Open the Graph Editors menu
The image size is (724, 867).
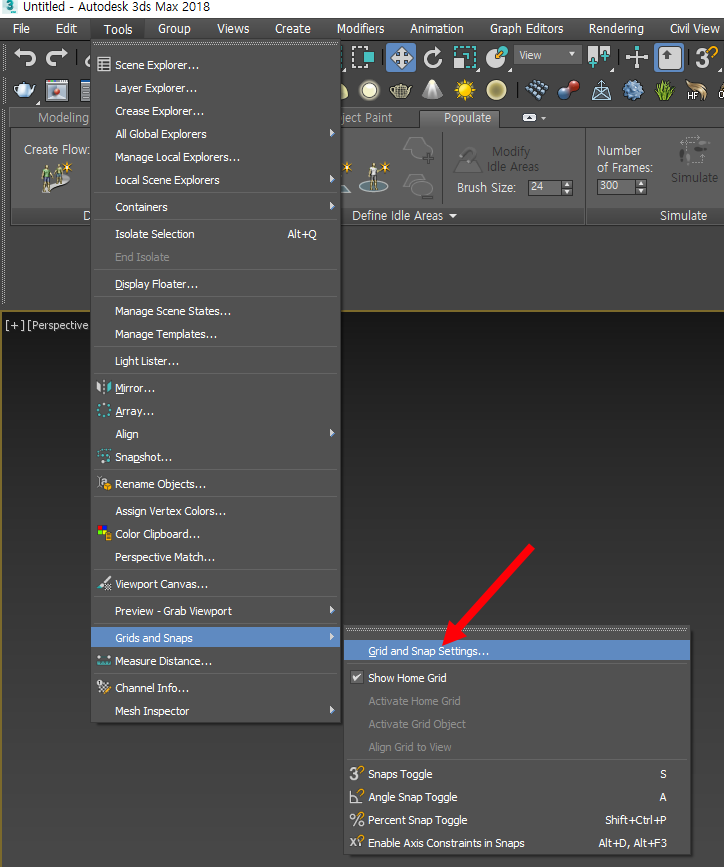[x=527, y=29]
